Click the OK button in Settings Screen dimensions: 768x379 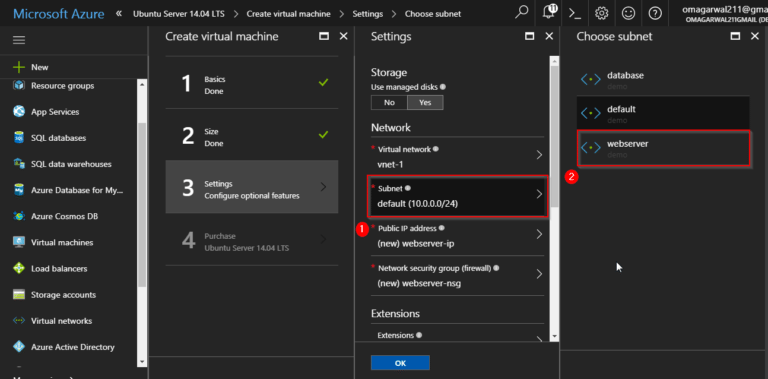pos(400,363)
